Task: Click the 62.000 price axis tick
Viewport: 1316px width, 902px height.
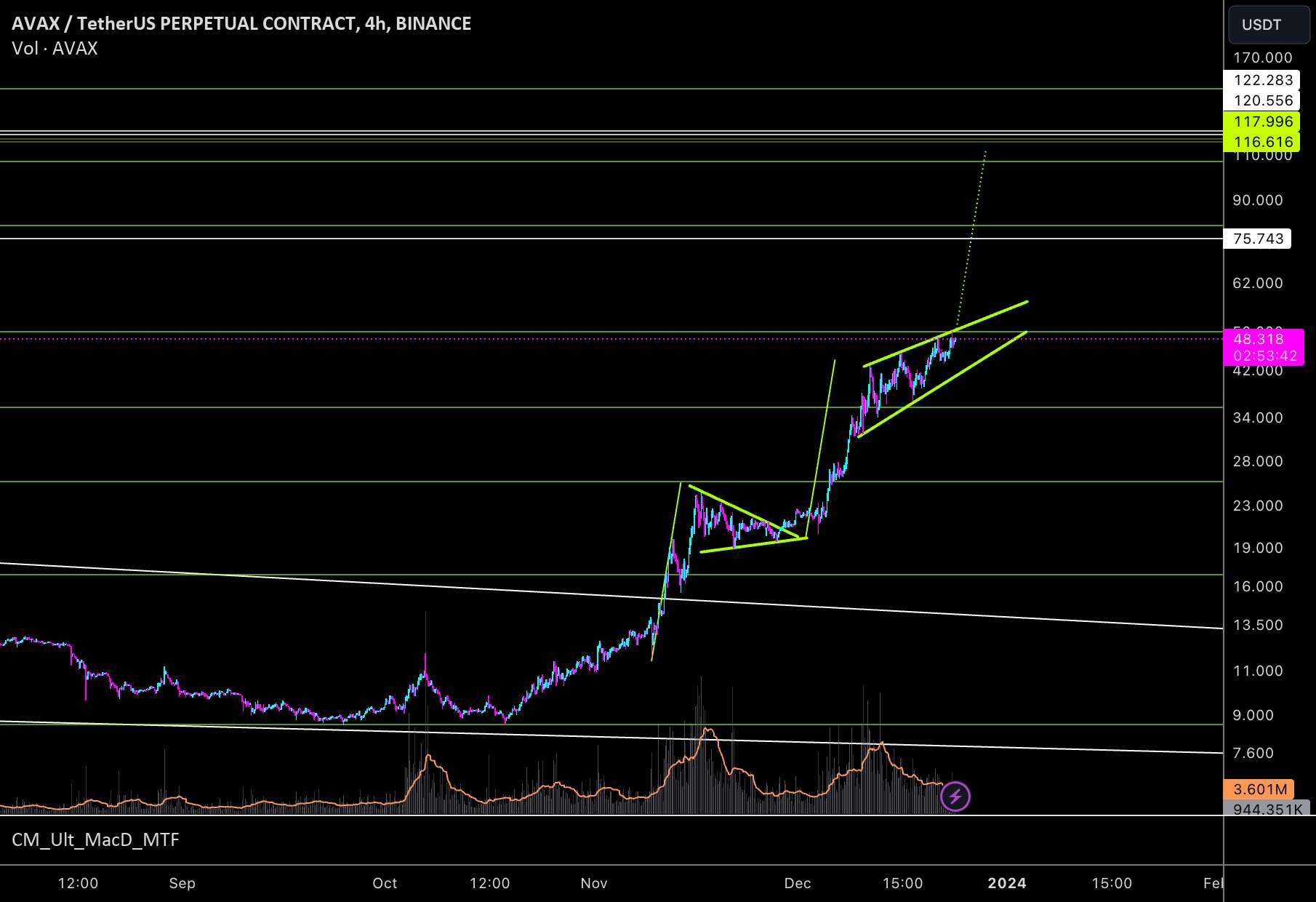Action: coord(1258,283)
